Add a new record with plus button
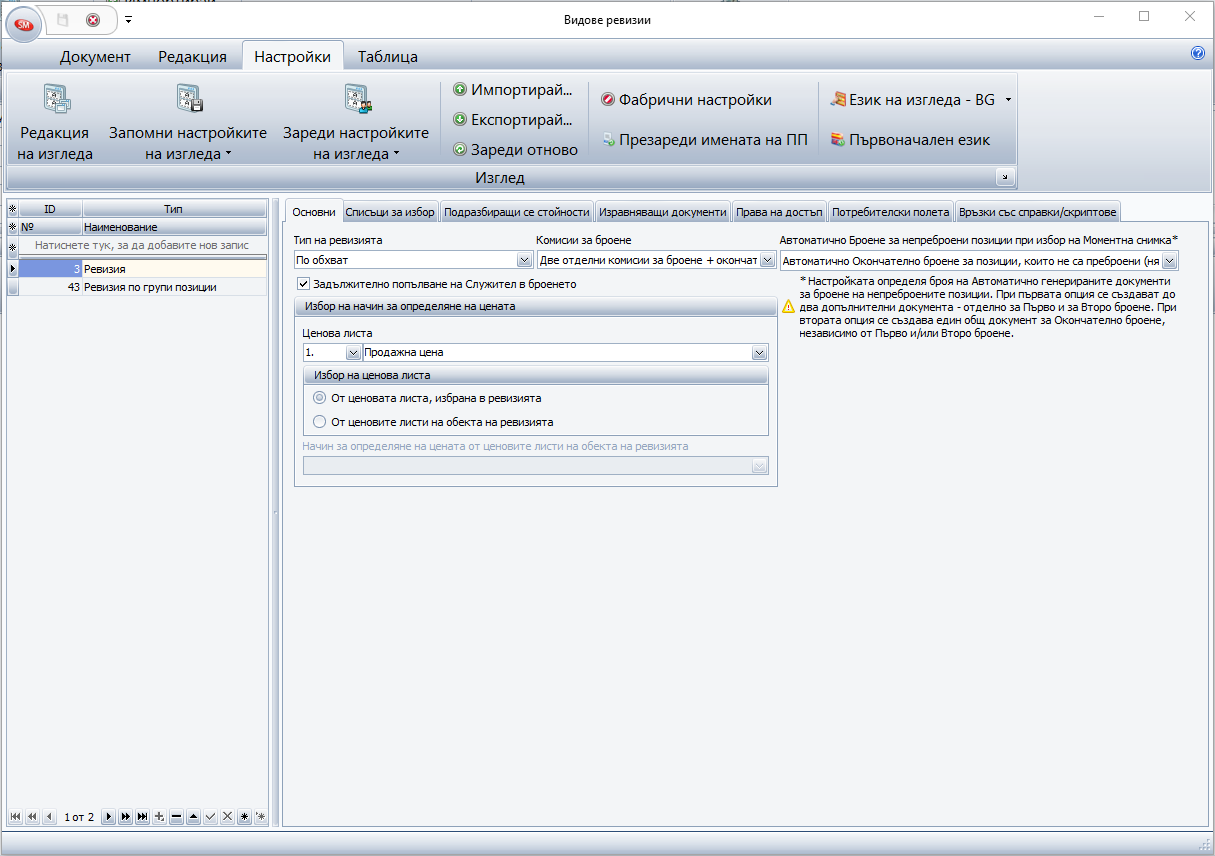Viewport: 1215px width, 856px height. coord(160,817)
